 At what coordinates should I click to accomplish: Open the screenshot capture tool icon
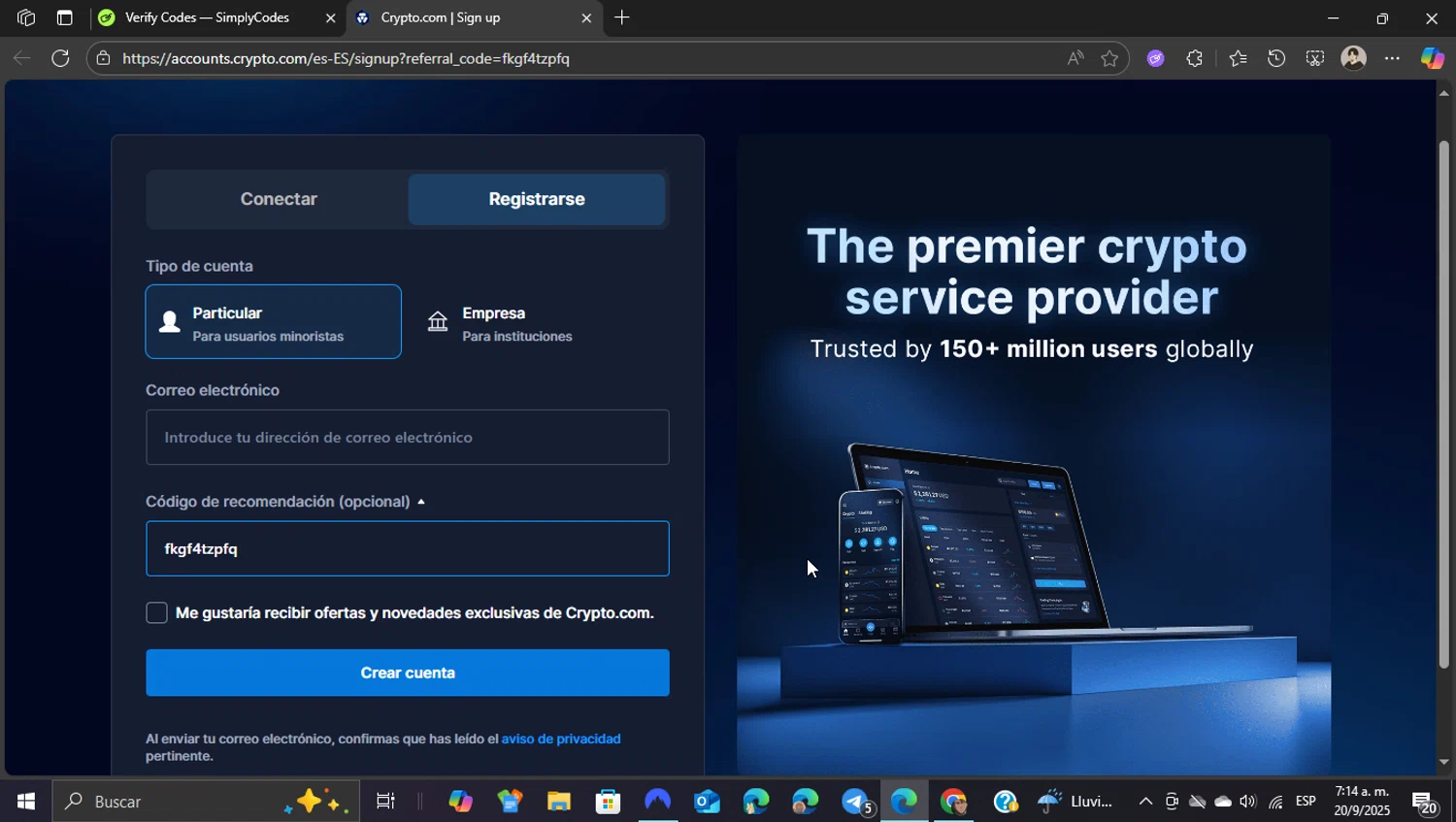(x=1314, y=58)
